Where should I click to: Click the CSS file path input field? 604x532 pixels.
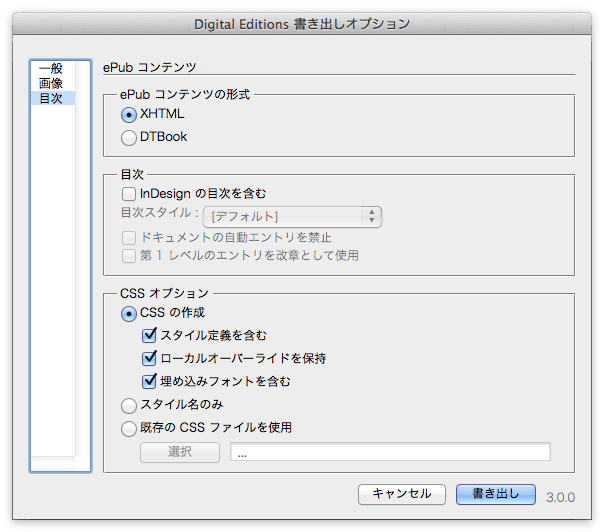click(390, 452)
